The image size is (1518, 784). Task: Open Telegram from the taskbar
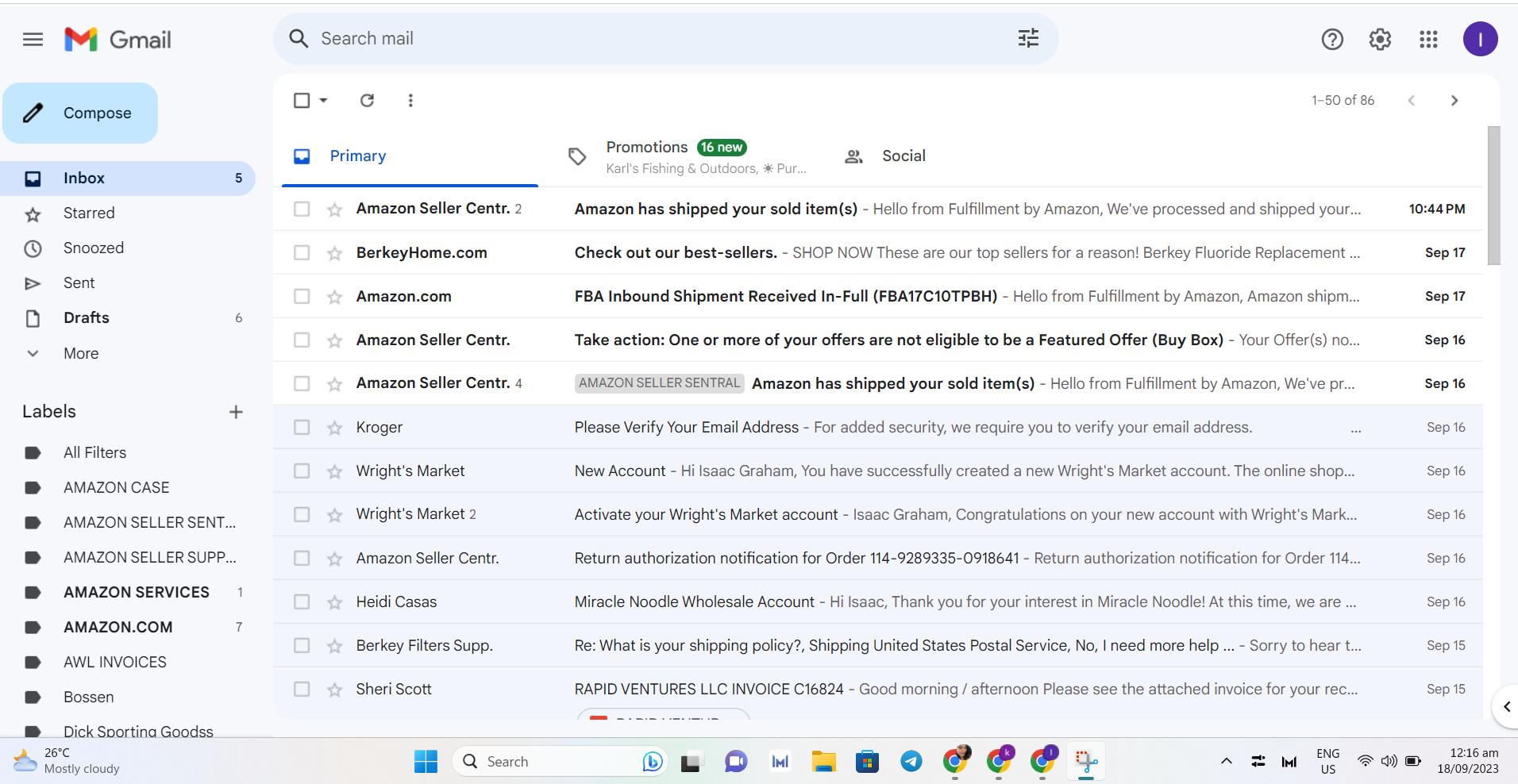coord(911,761)
